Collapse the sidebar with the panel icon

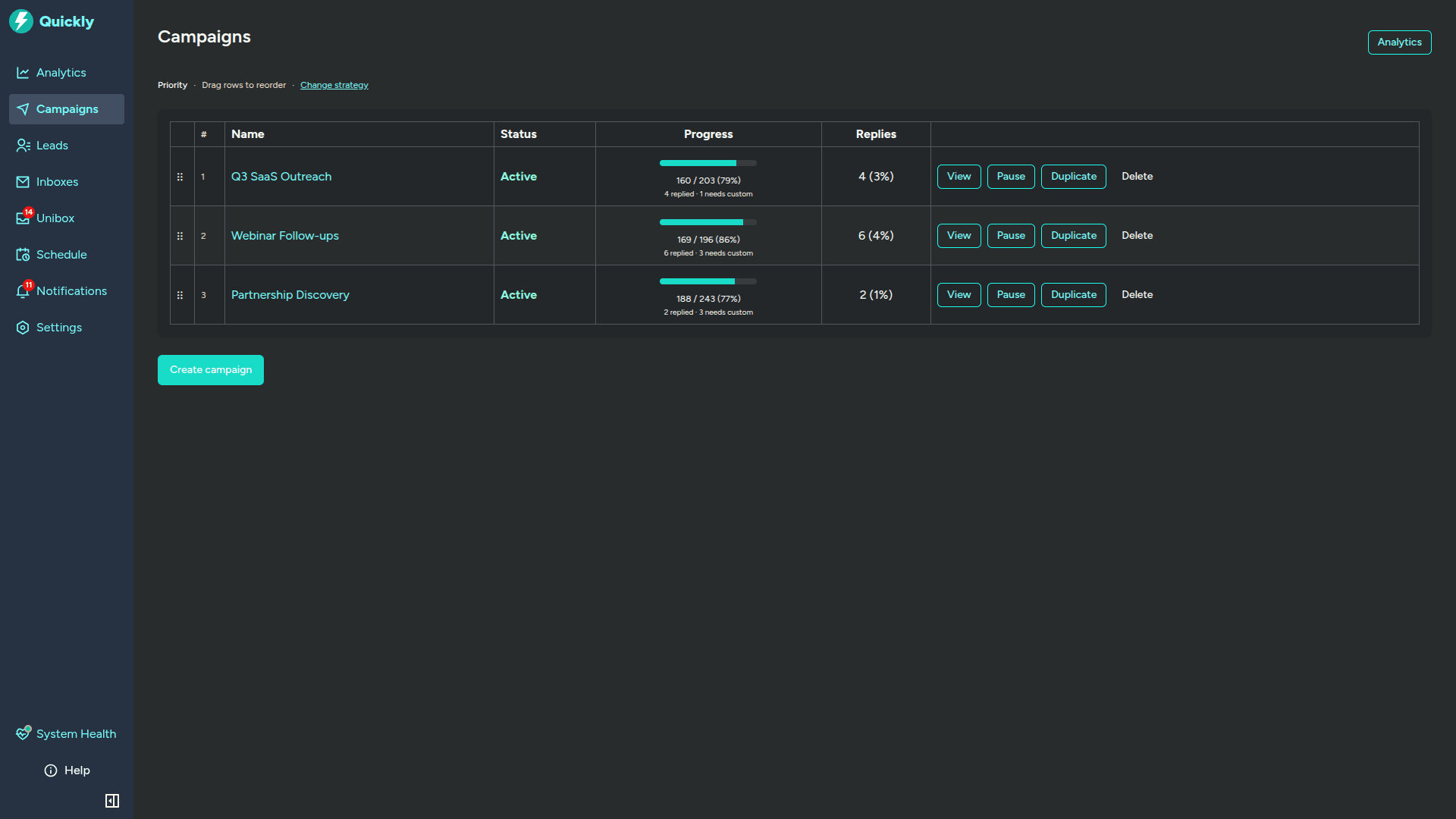(112, 801)
